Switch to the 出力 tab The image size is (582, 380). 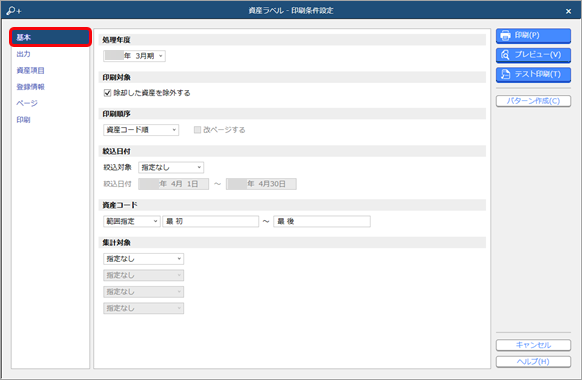tap(23, 54)
